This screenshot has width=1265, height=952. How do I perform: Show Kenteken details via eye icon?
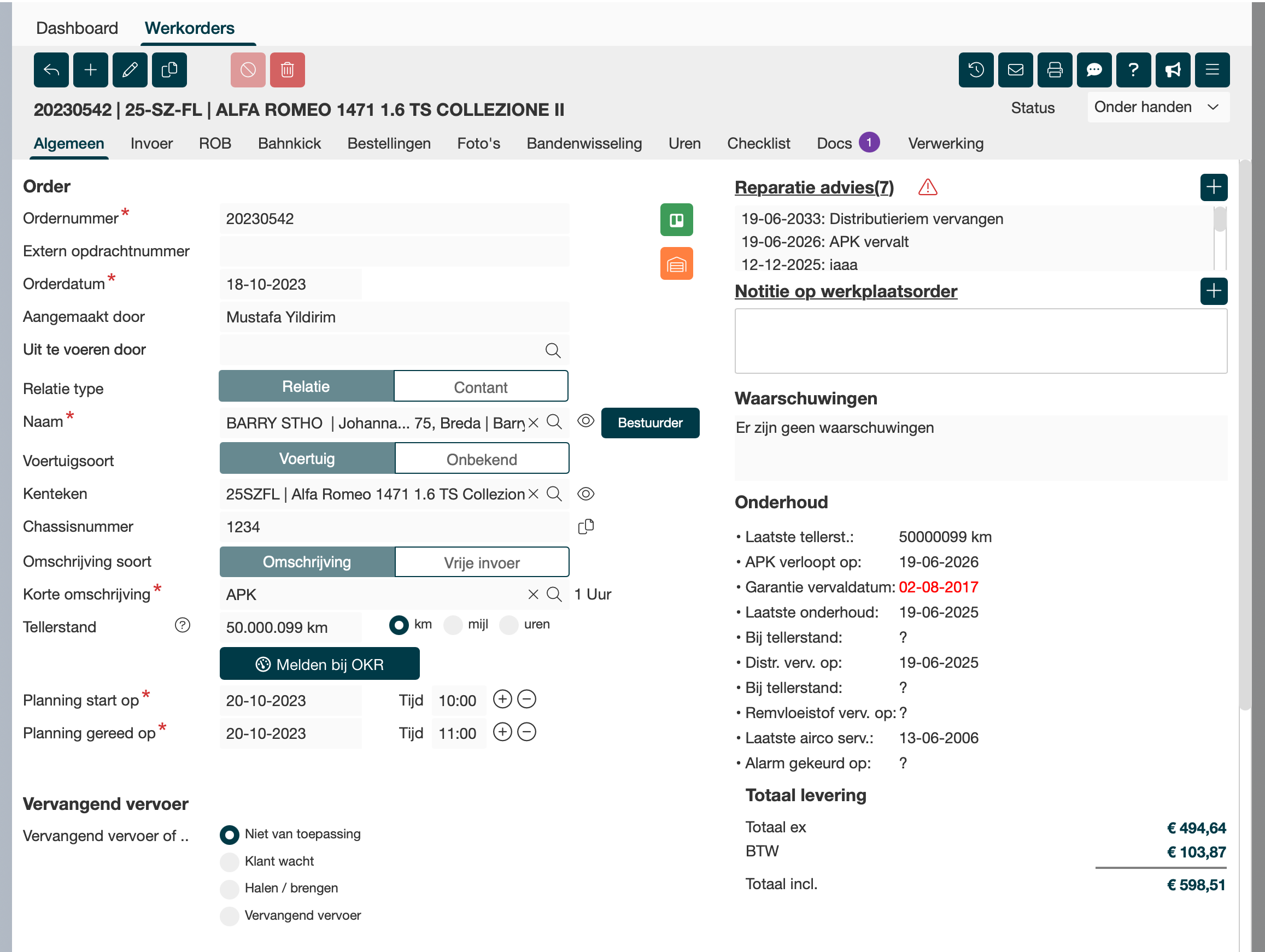pos(585,494)
